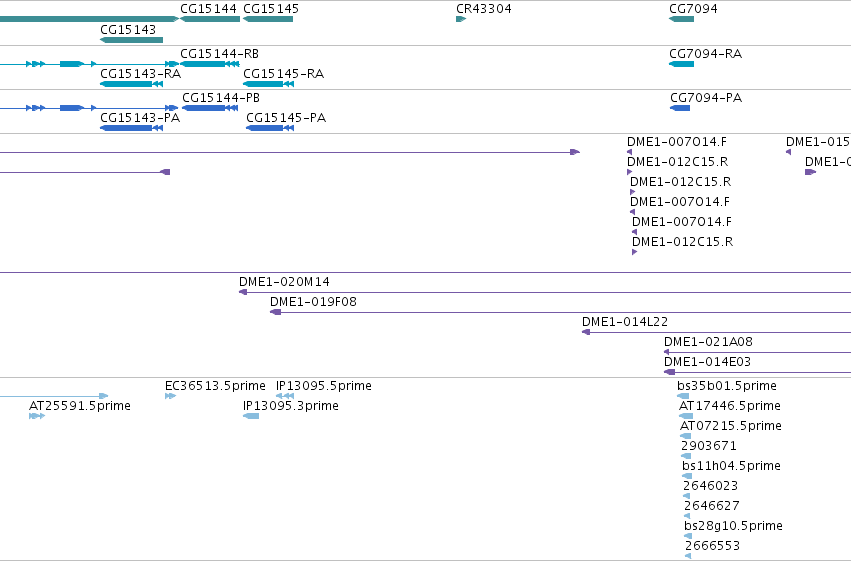Viewport: 851px width, 561px height.
Task: Click the 2903671 feature
Action: click(686, 456)
